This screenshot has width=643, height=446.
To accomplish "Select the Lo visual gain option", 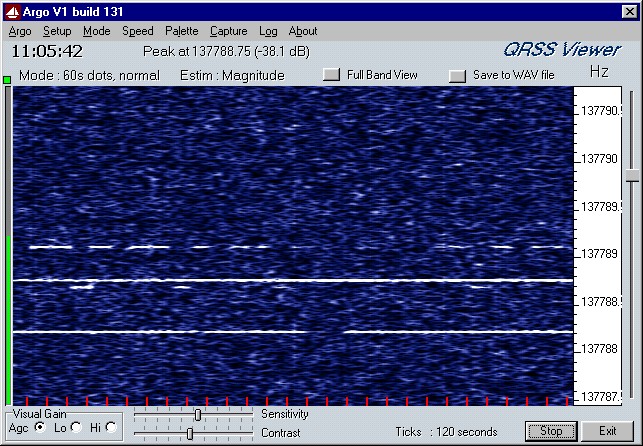I will pos(76,428).
